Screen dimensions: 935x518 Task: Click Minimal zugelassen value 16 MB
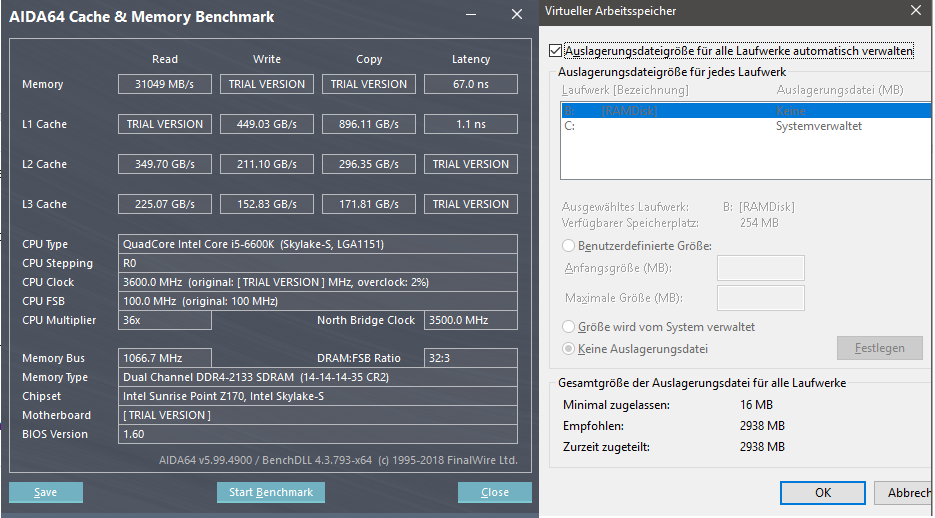[756, 405]
